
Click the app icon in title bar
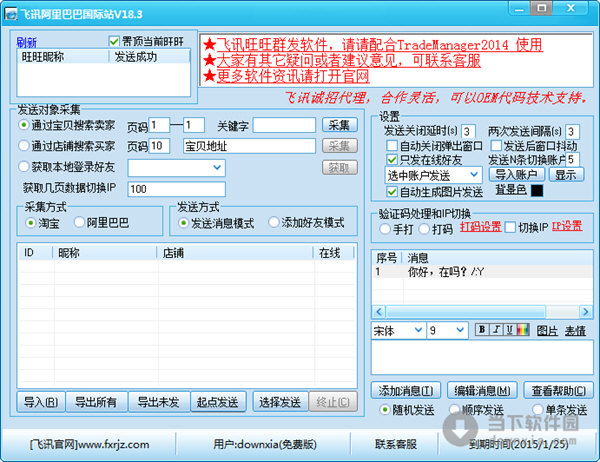[11, 14]
